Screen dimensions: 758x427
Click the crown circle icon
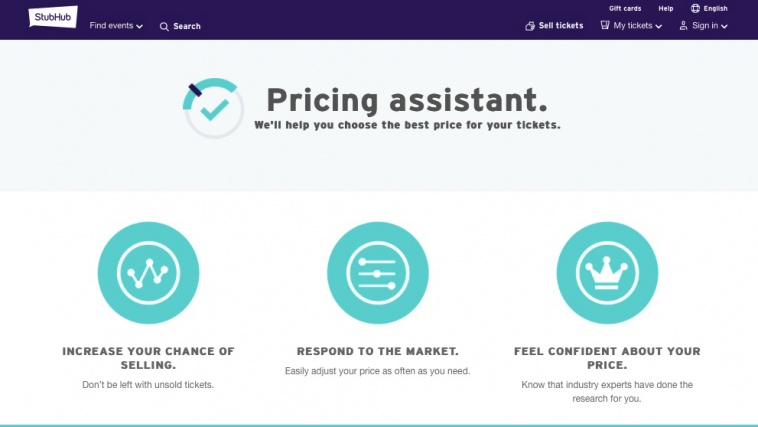click(x=607, y=273)
